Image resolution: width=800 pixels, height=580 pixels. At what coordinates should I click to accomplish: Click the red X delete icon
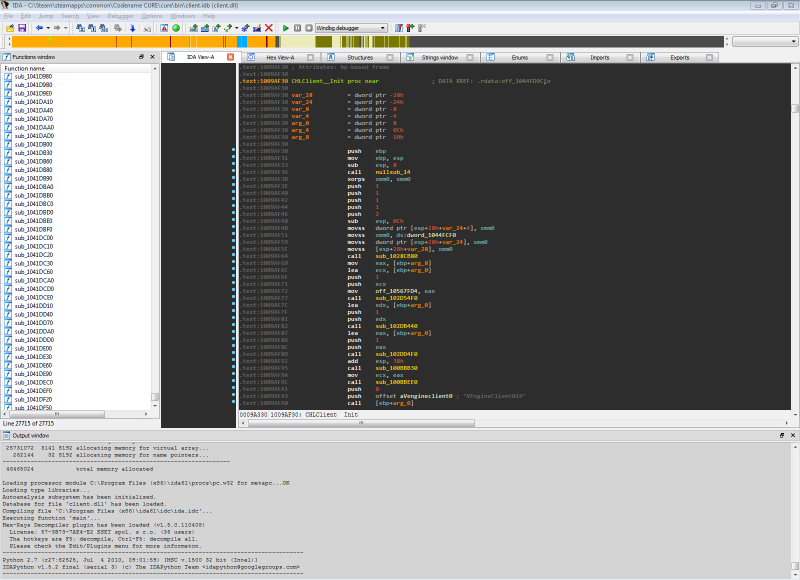coord(269,28)
